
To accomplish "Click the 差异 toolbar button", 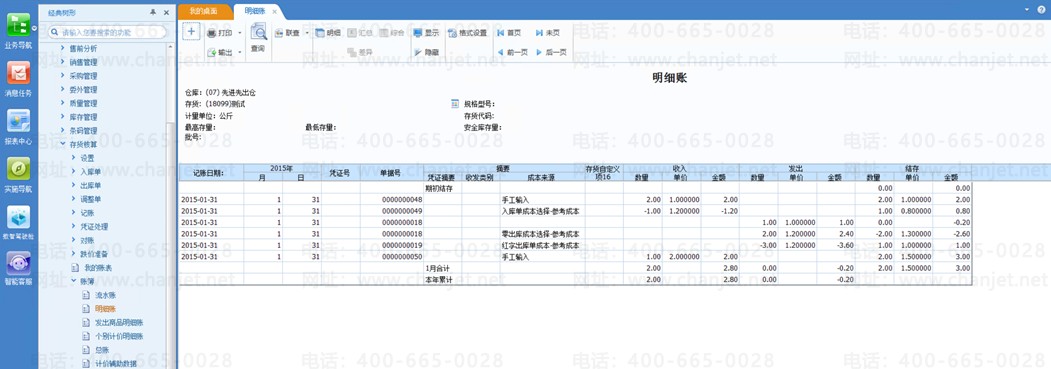I will pos(360,52).
